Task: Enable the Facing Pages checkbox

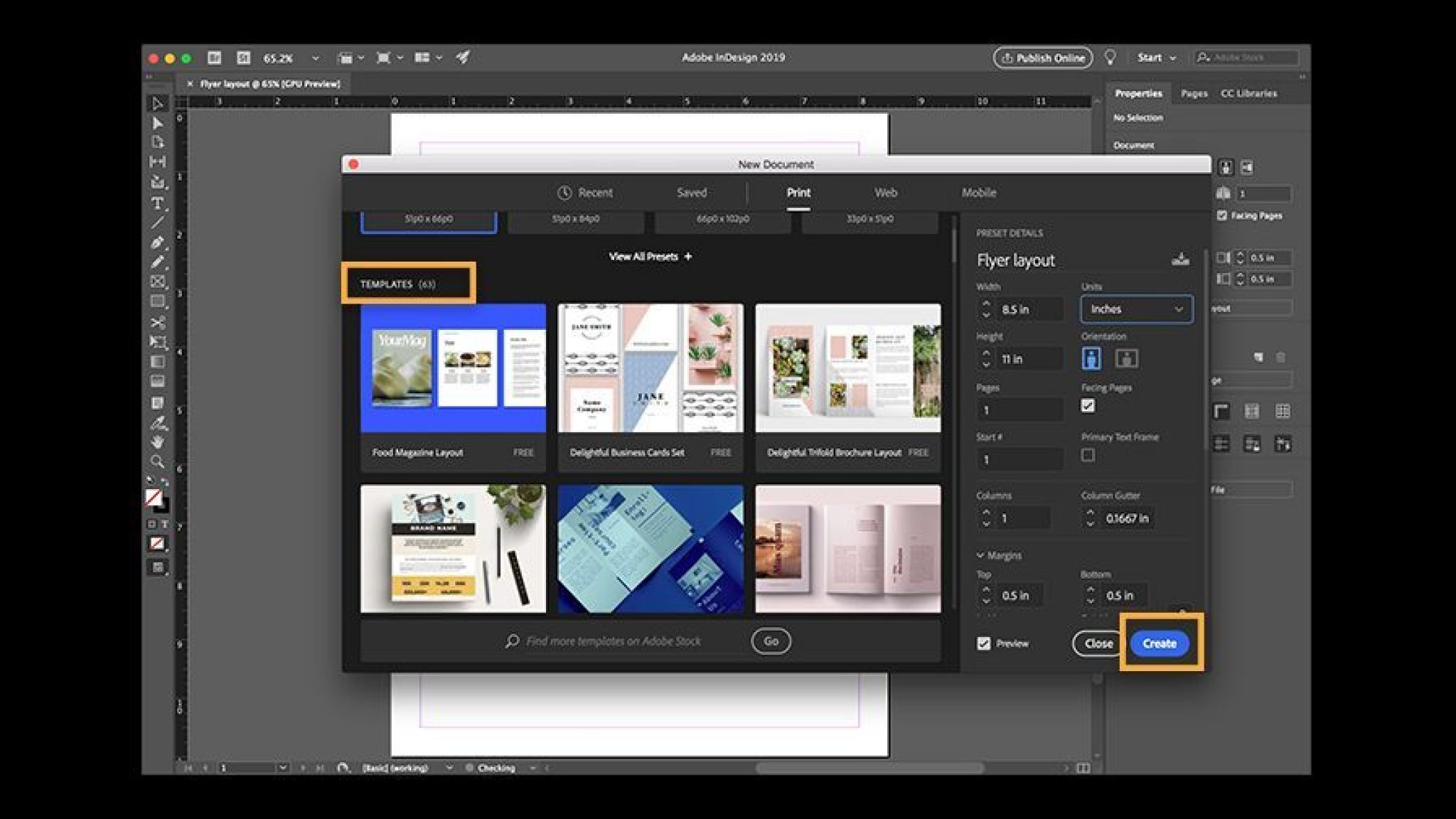Action: [x=1087, y=406]
